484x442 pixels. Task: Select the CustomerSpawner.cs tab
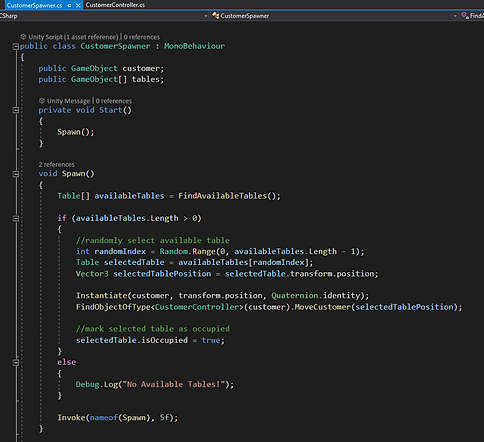coord(34,5)
